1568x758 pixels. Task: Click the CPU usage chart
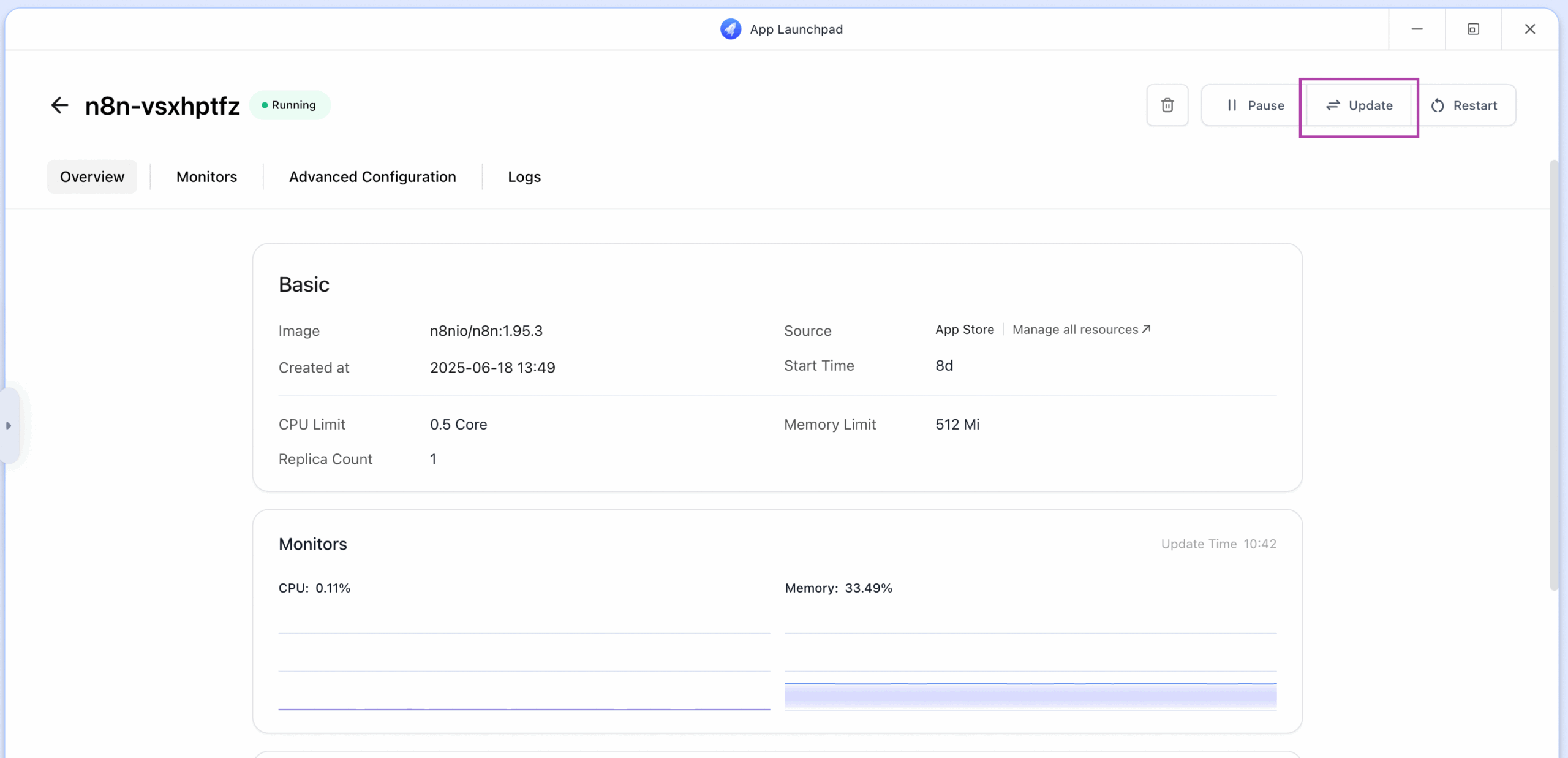(524, 672)
